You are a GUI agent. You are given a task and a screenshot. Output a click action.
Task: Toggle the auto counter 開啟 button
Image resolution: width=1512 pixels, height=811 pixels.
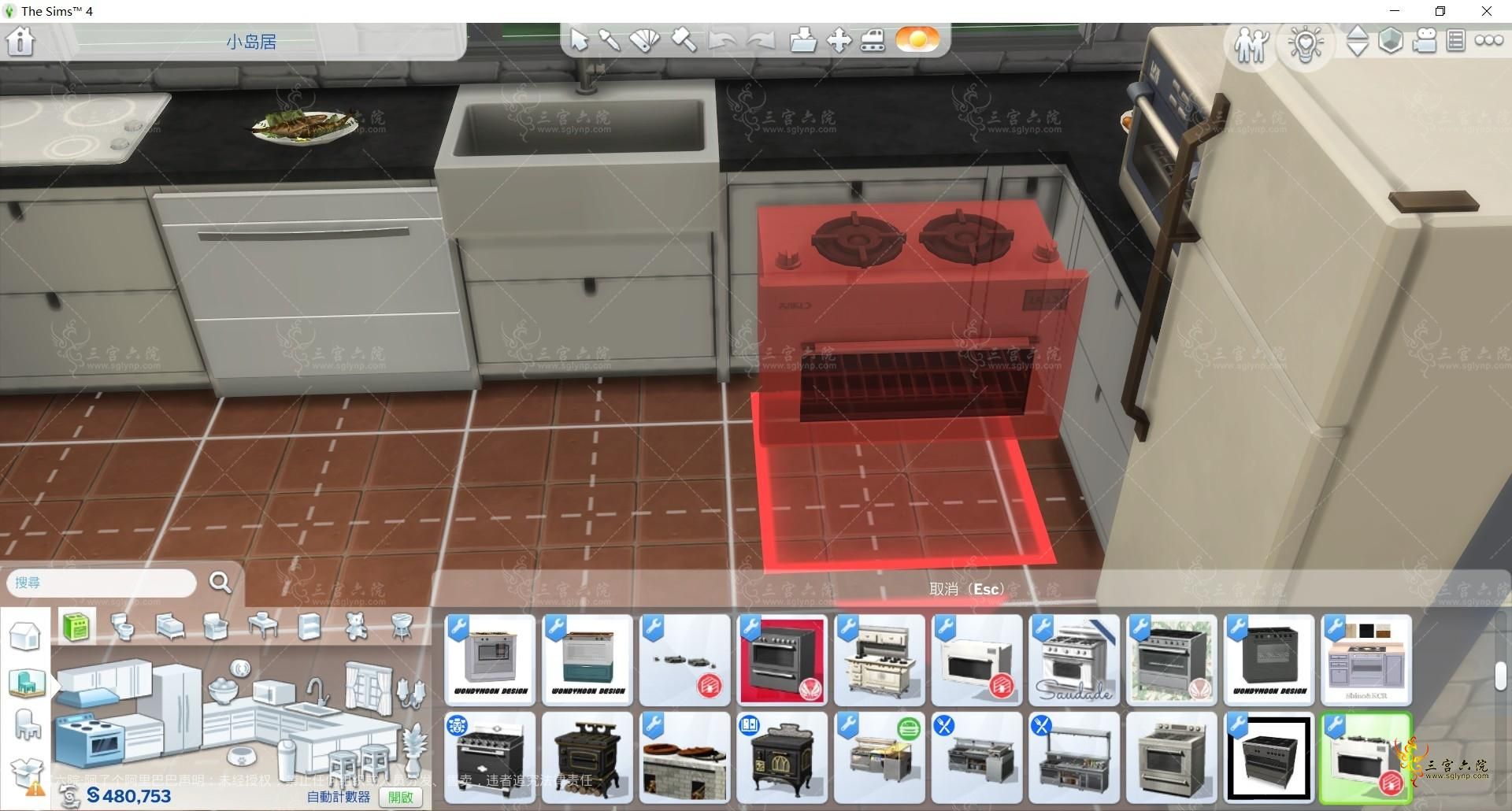(401, 797)
